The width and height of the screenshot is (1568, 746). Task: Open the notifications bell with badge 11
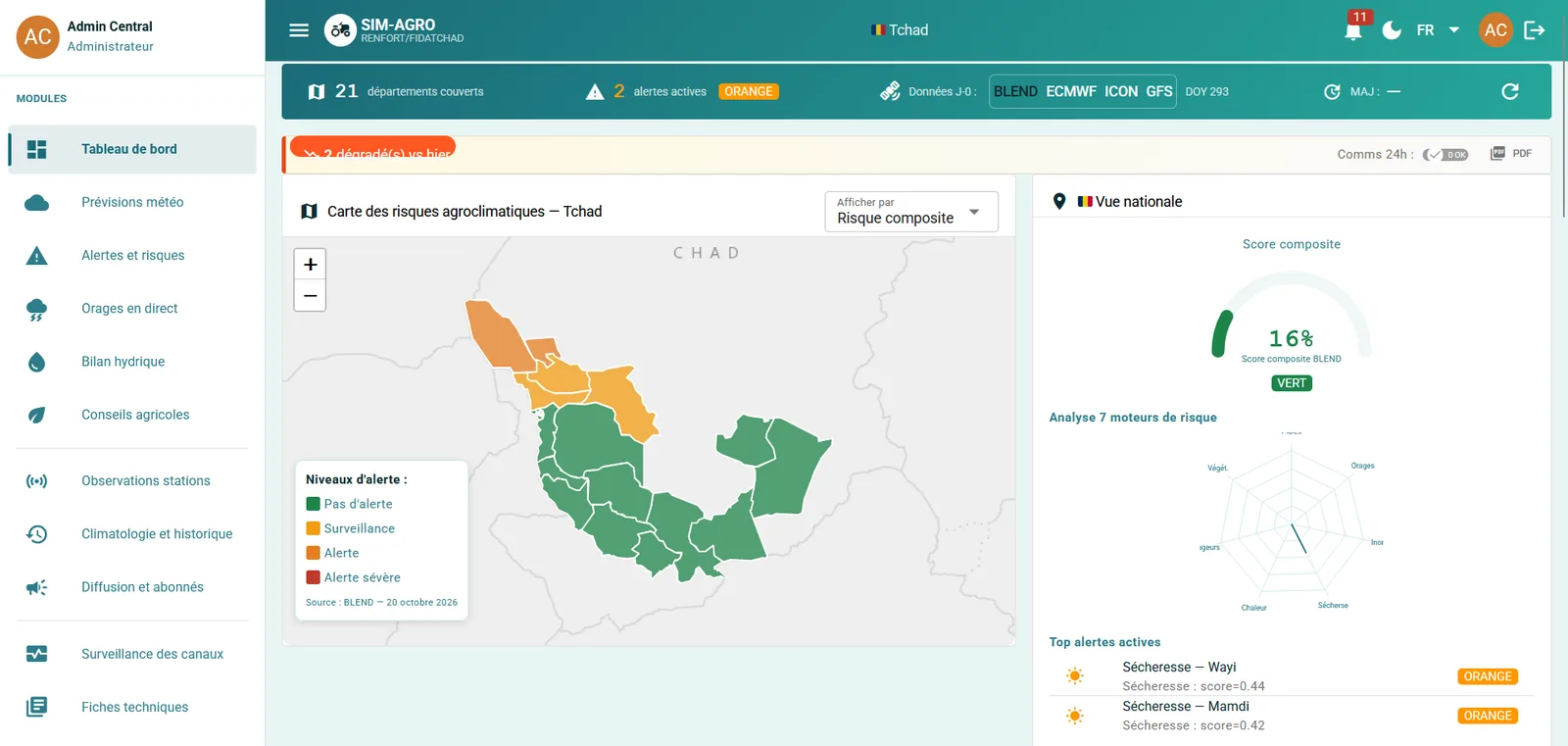click(x=1353, y=30)
